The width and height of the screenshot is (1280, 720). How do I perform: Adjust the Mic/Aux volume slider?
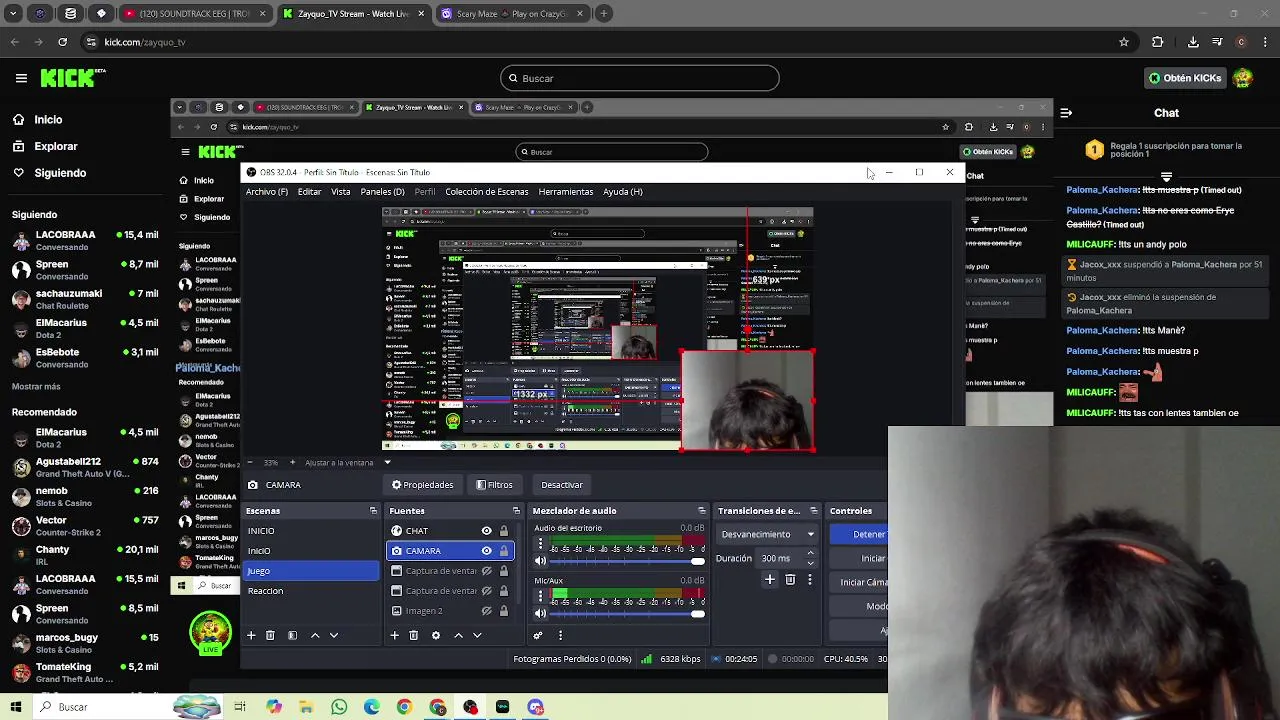click(x=627, y=613)
